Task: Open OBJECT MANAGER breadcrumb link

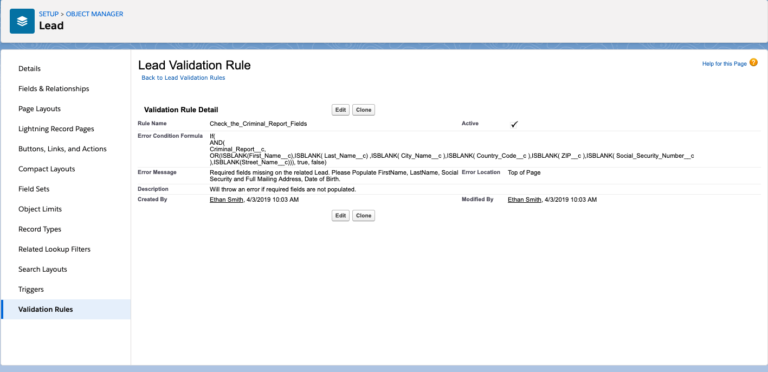Action: [95, 14]
